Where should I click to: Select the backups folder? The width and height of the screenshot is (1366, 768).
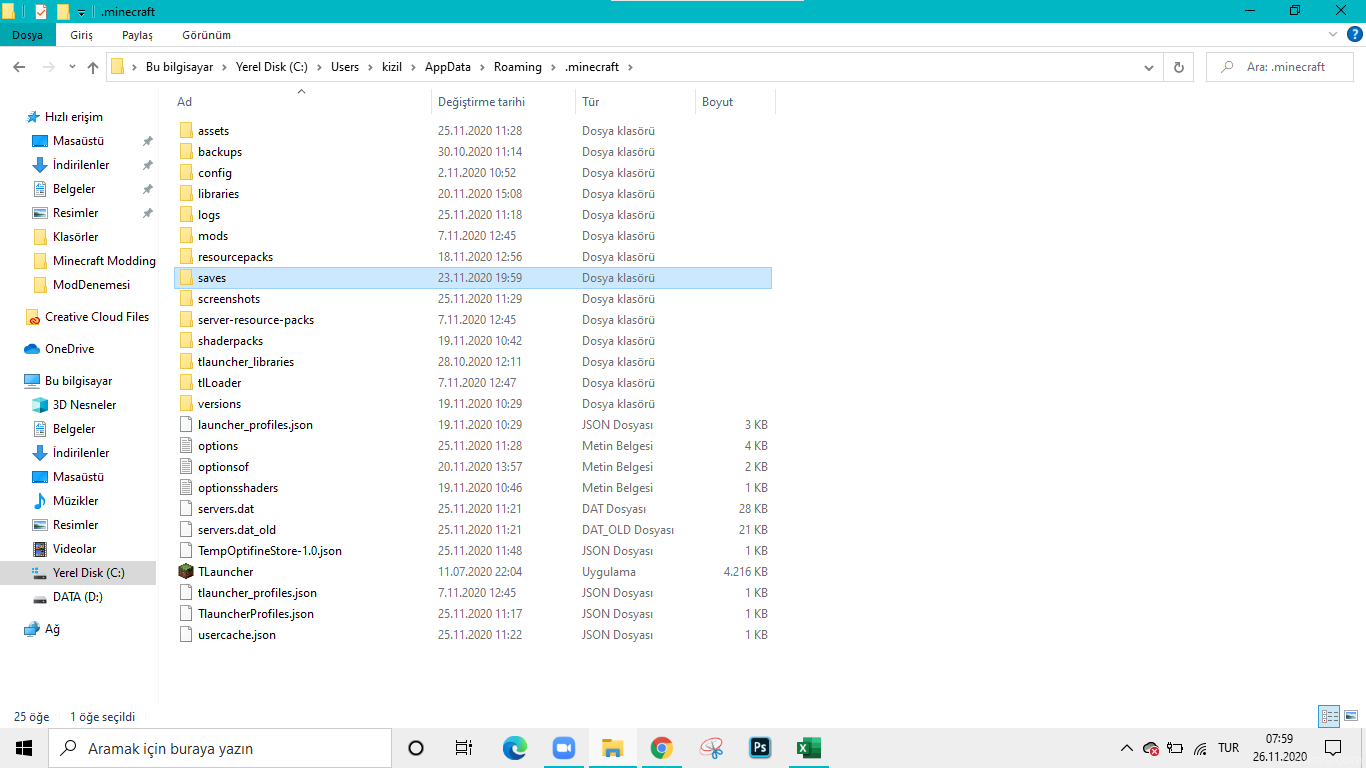pyautogui.click(x=219, y=152)
